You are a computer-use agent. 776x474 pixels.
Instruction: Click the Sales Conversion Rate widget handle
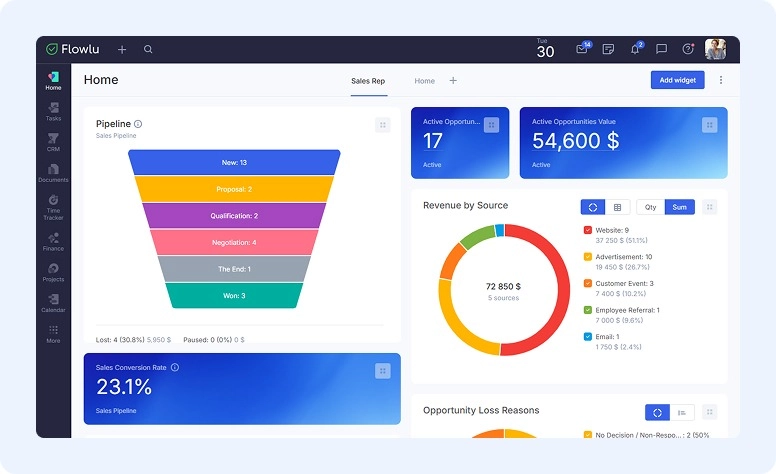point(383,371)
